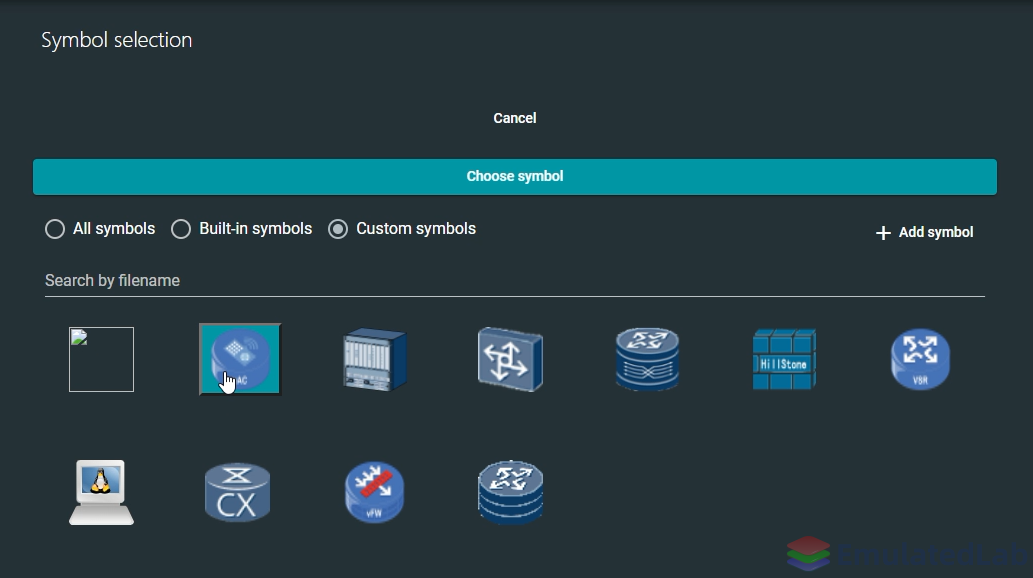
Task: Click Add symbol to upload new icon
Action: coord(924,232)
